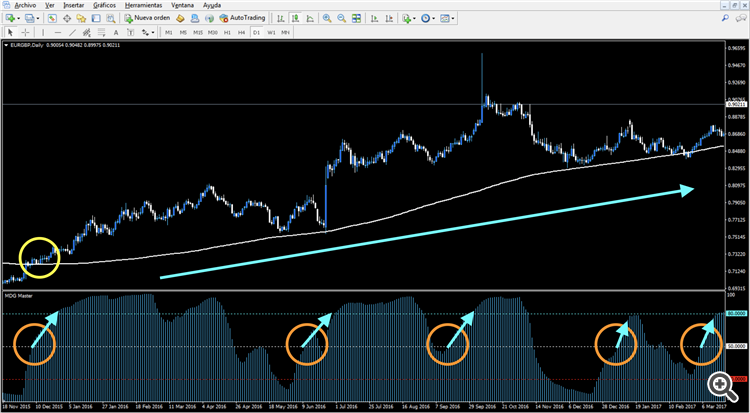The height and width of the screenshot is (413, 750).
Task: Click the periods clock icon
Action: (x=426, y=18)
